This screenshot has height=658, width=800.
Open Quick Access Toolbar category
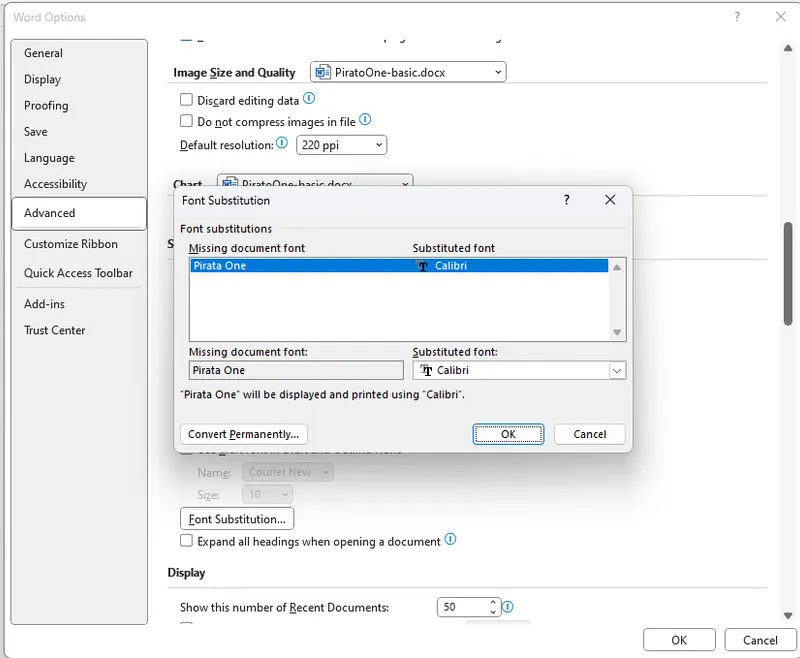click(78, 273)
